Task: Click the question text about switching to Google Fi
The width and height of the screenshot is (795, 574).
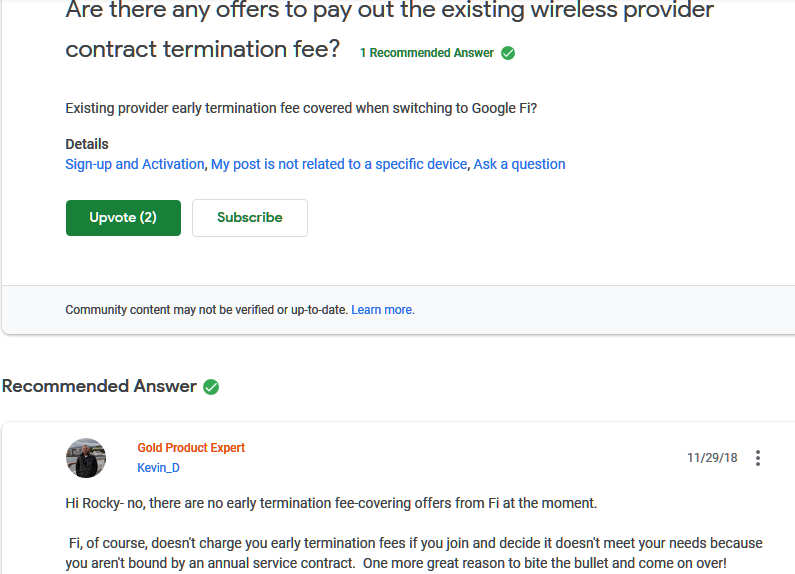Action: click(301, 108)
